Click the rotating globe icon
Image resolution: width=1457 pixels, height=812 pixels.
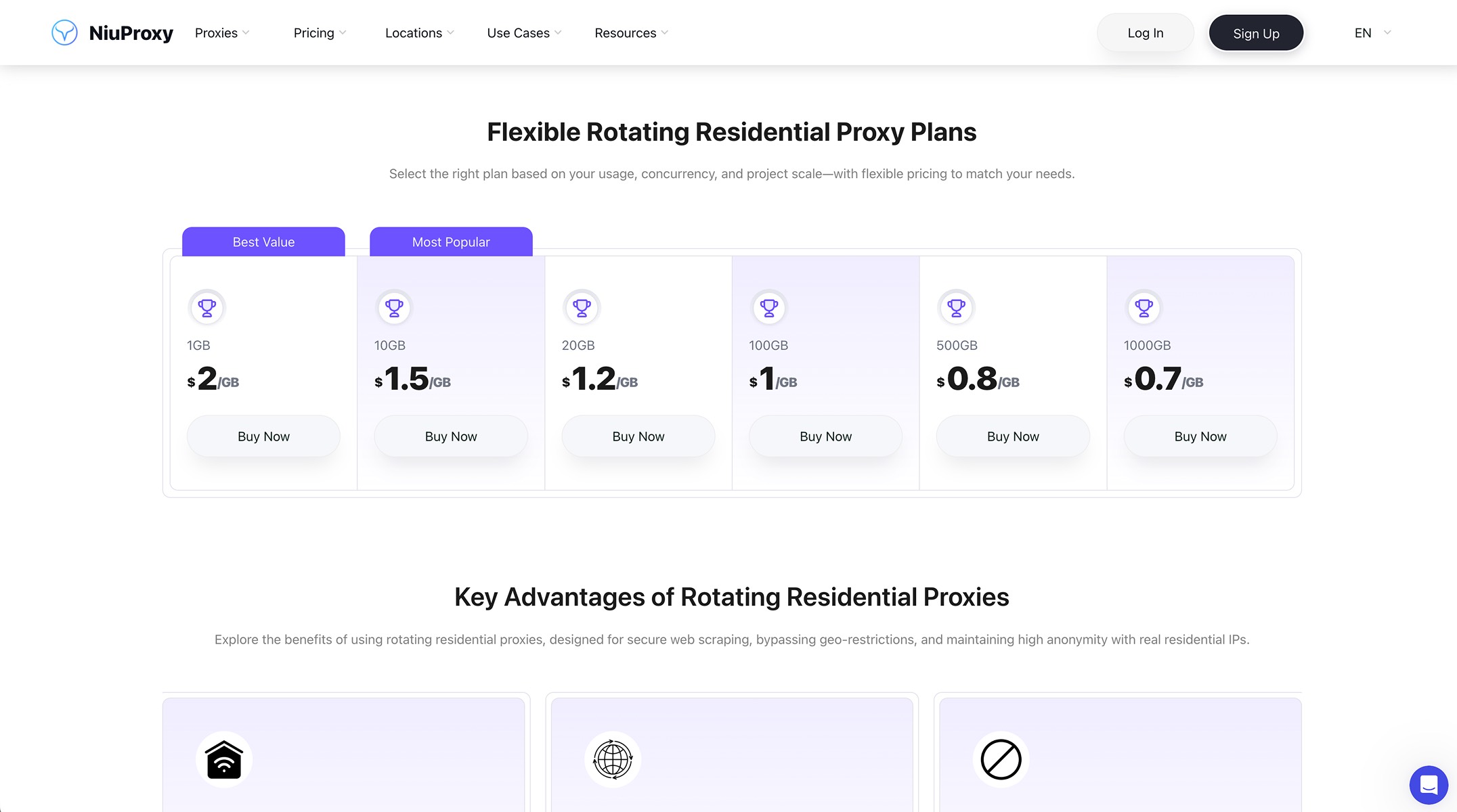click(613, 759)
